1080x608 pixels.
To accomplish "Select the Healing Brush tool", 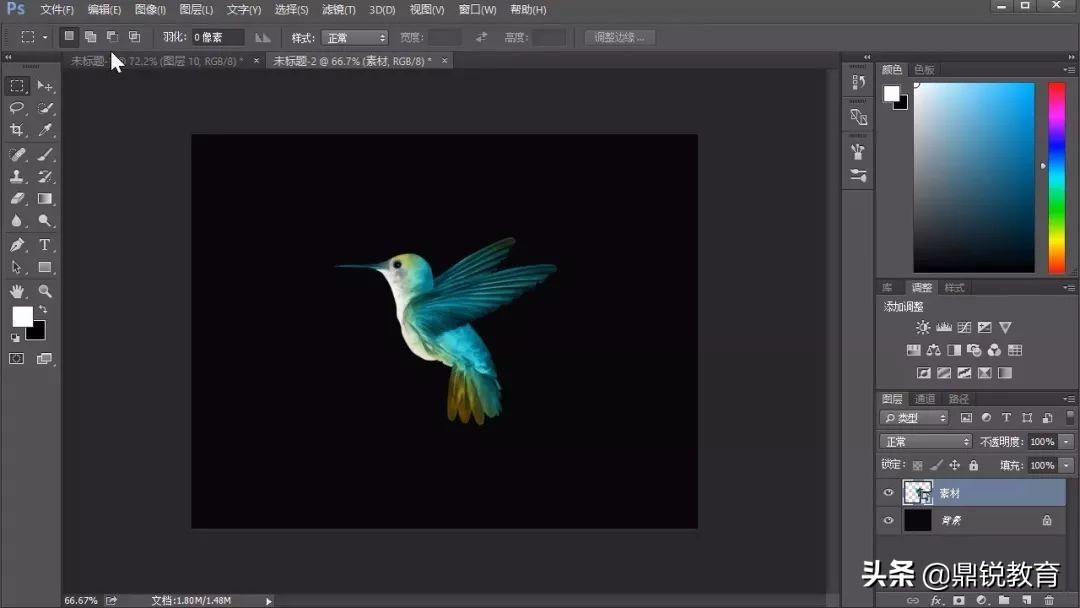I will 17,155.
